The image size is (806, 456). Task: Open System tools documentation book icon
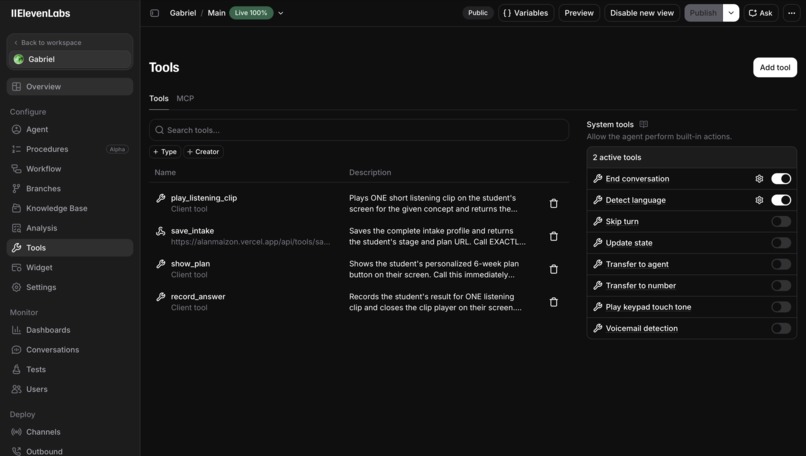coord(644,124)
